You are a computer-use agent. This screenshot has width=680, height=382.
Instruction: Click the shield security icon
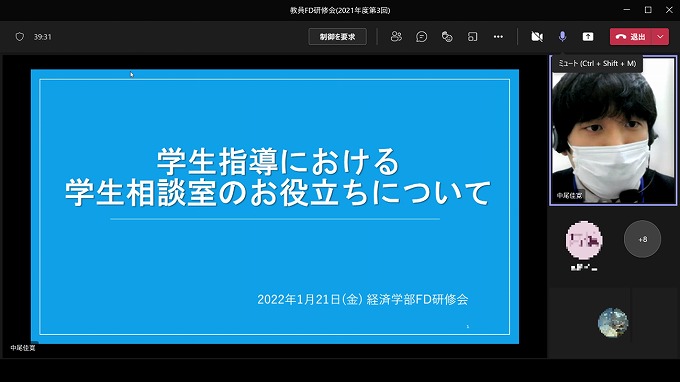coord(20,37)
